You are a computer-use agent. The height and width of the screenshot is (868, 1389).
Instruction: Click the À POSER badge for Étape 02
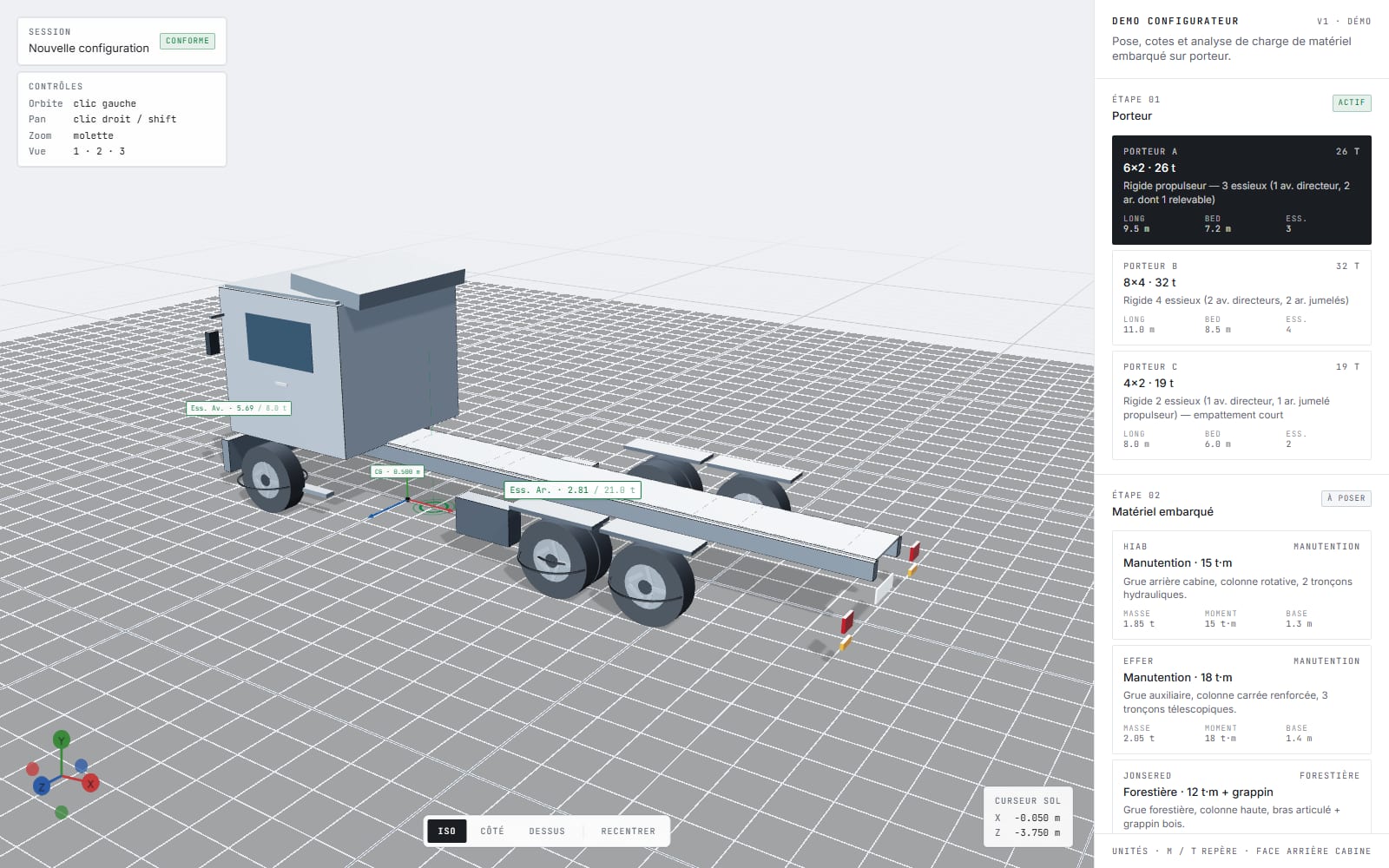pos(1346,498)
